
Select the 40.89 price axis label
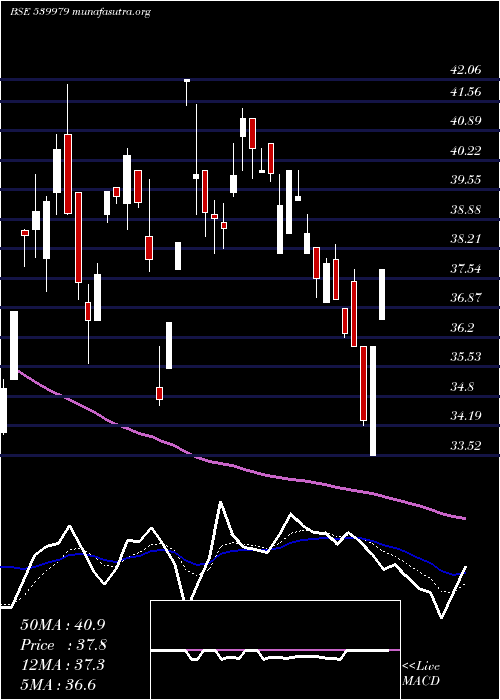click(466, 121)
